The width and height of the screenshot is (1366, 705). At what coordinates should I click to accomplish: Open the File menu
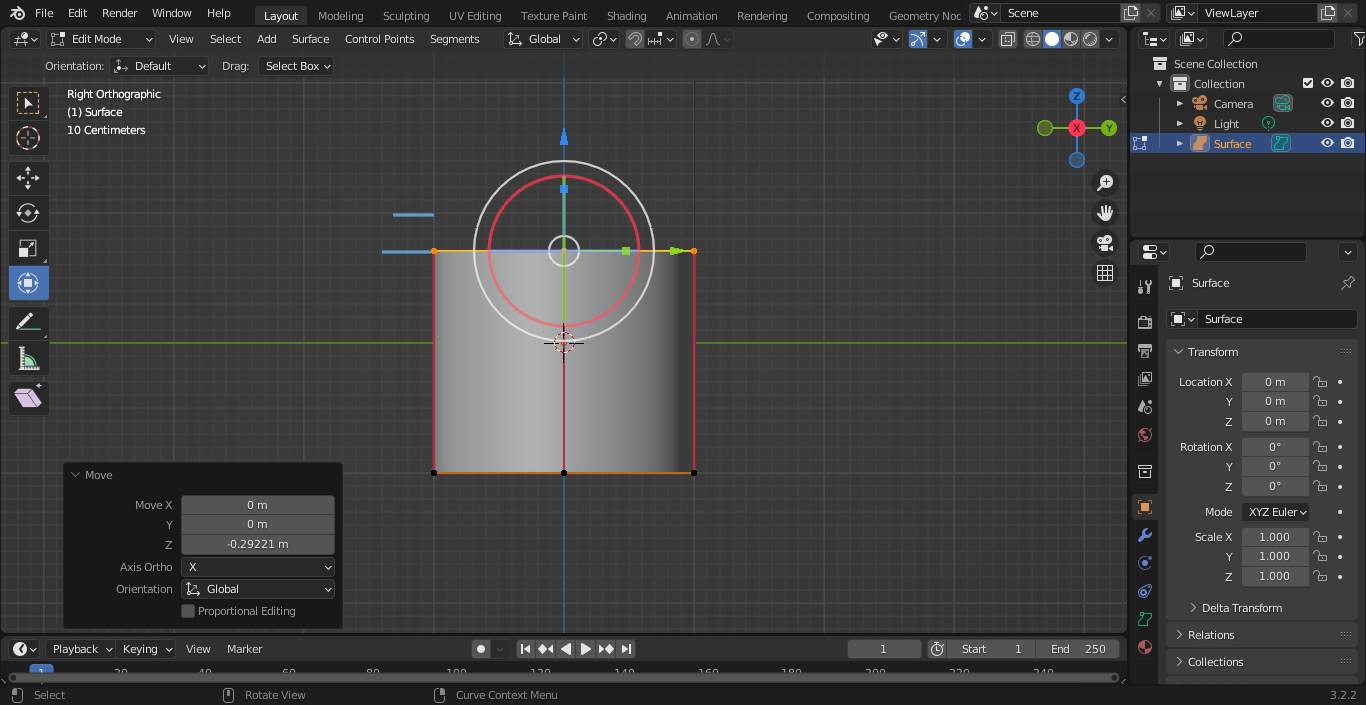(44, 13)
